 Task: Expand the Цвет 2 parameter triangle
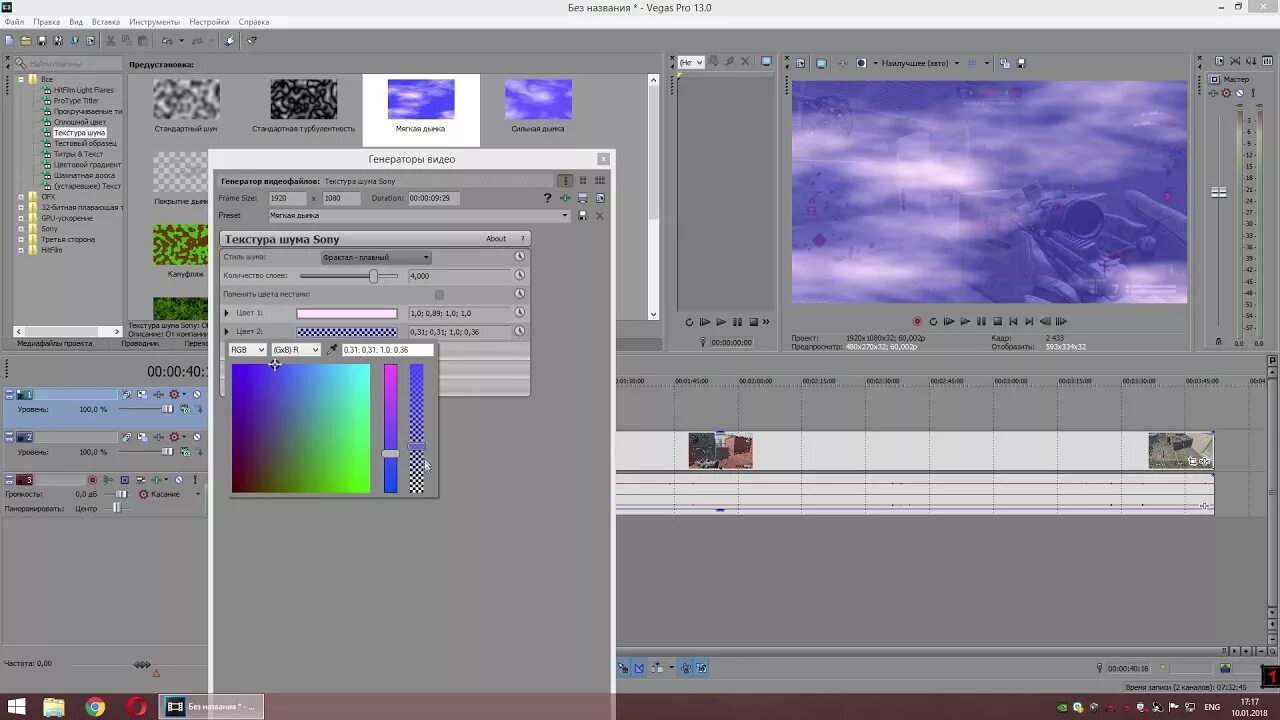click(x=227, y=331)
